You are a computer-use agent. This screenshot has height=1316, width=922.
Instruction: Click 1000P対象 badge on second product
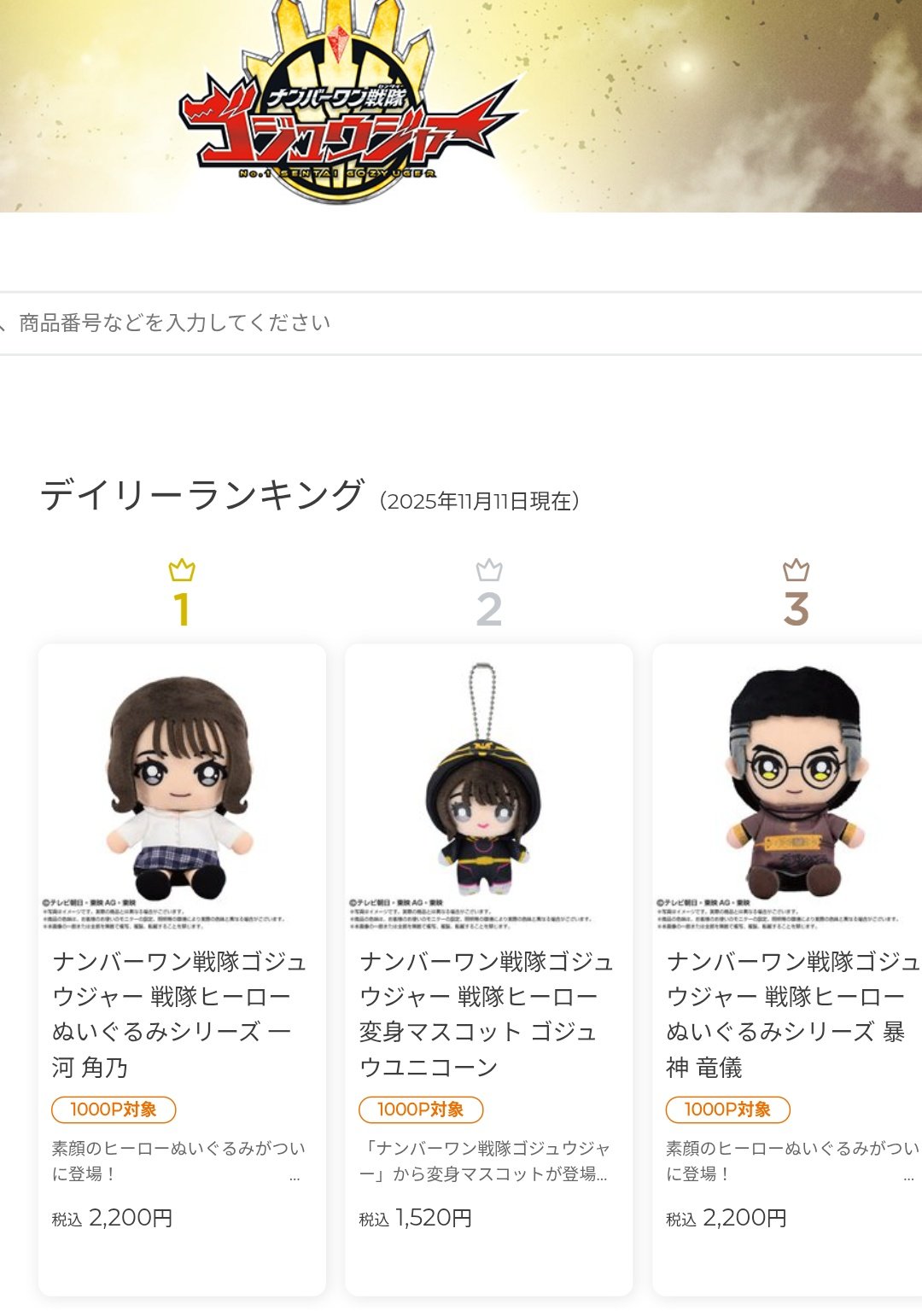point(421,1109)
